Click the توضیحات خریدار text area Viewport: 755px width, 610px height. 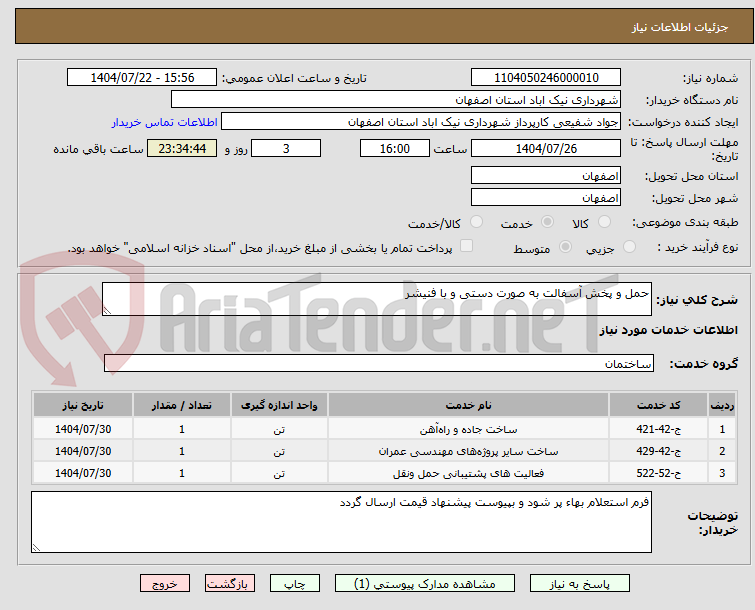pos(341,522)
